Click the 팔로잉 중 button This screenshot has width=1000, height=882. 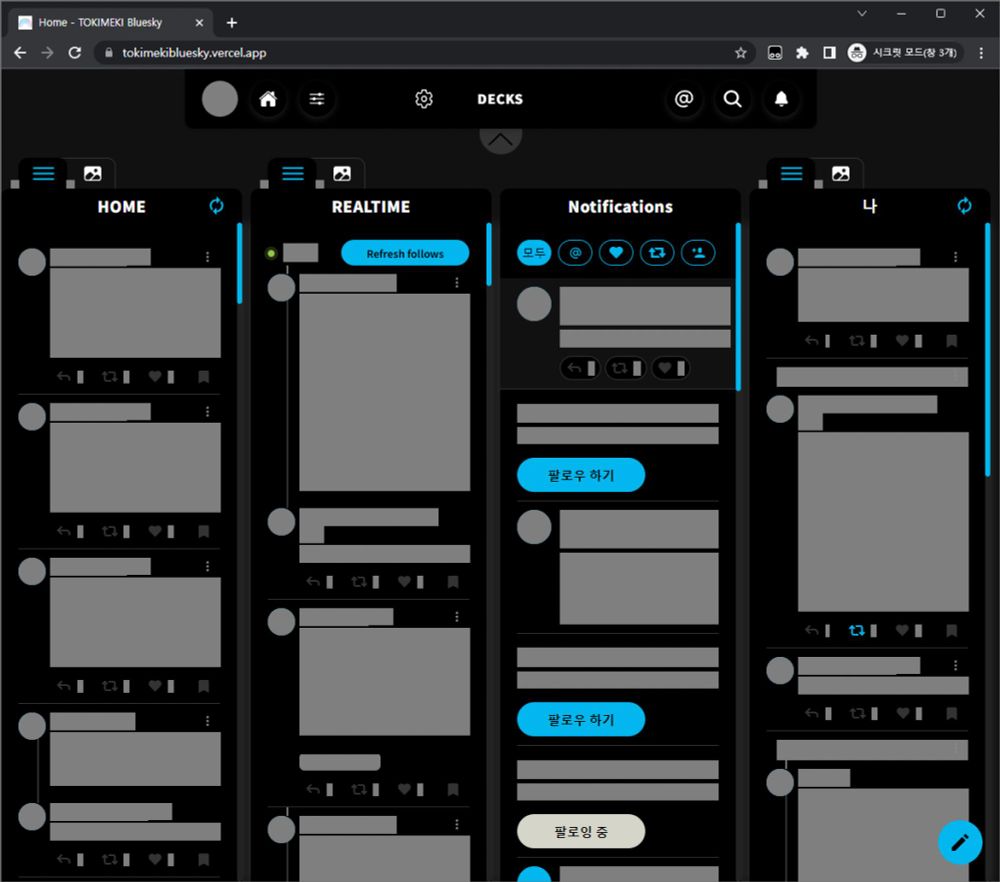point(581,832)
